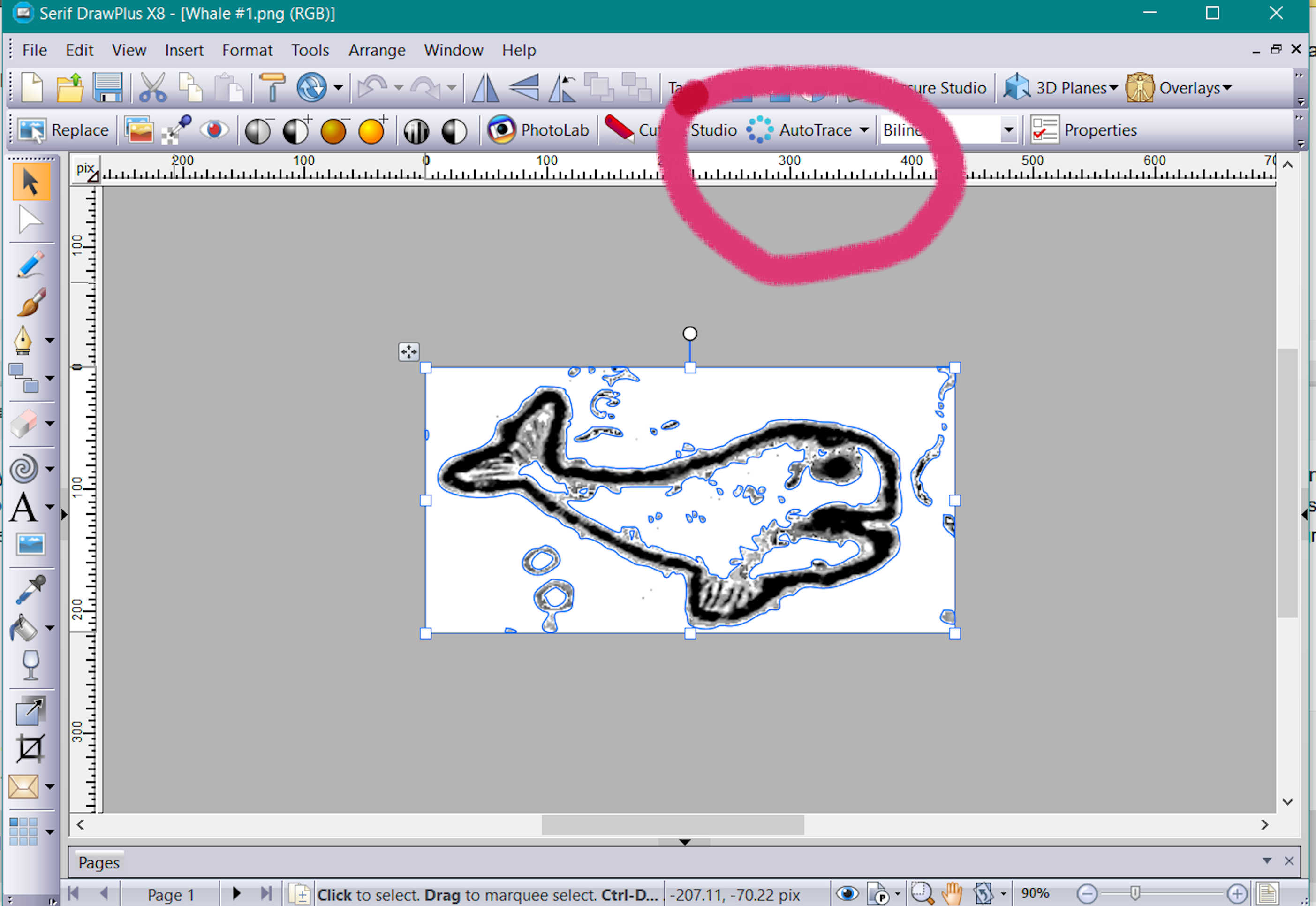Click the horizontal scrollbar below the canvas

673,825
